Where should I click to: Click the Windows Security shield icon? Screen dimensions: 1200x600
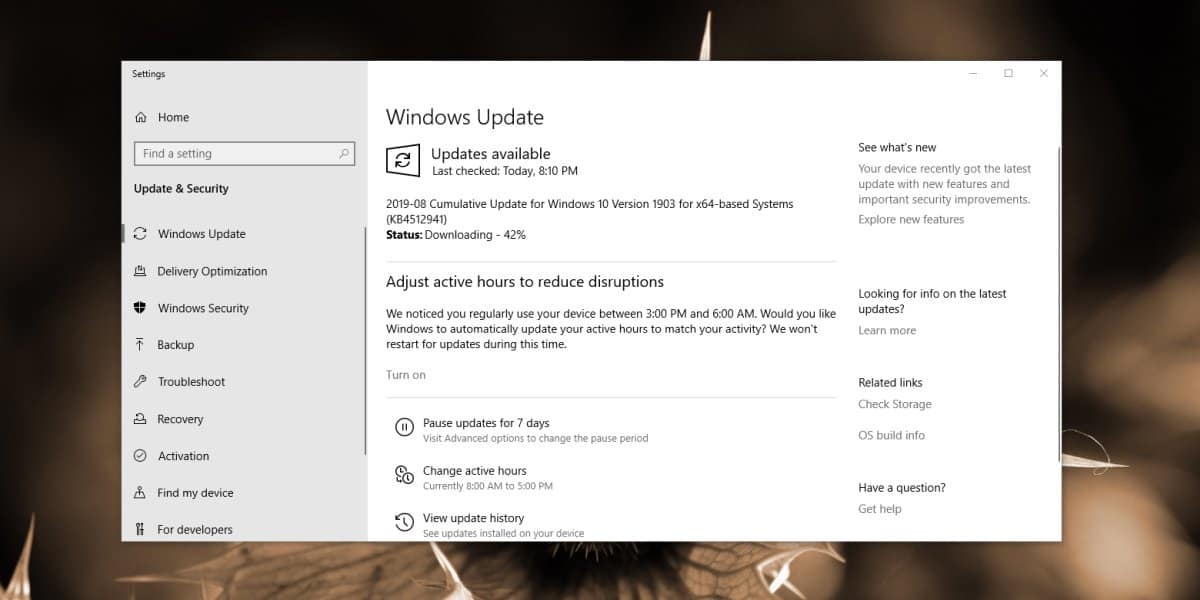[140, 308]
